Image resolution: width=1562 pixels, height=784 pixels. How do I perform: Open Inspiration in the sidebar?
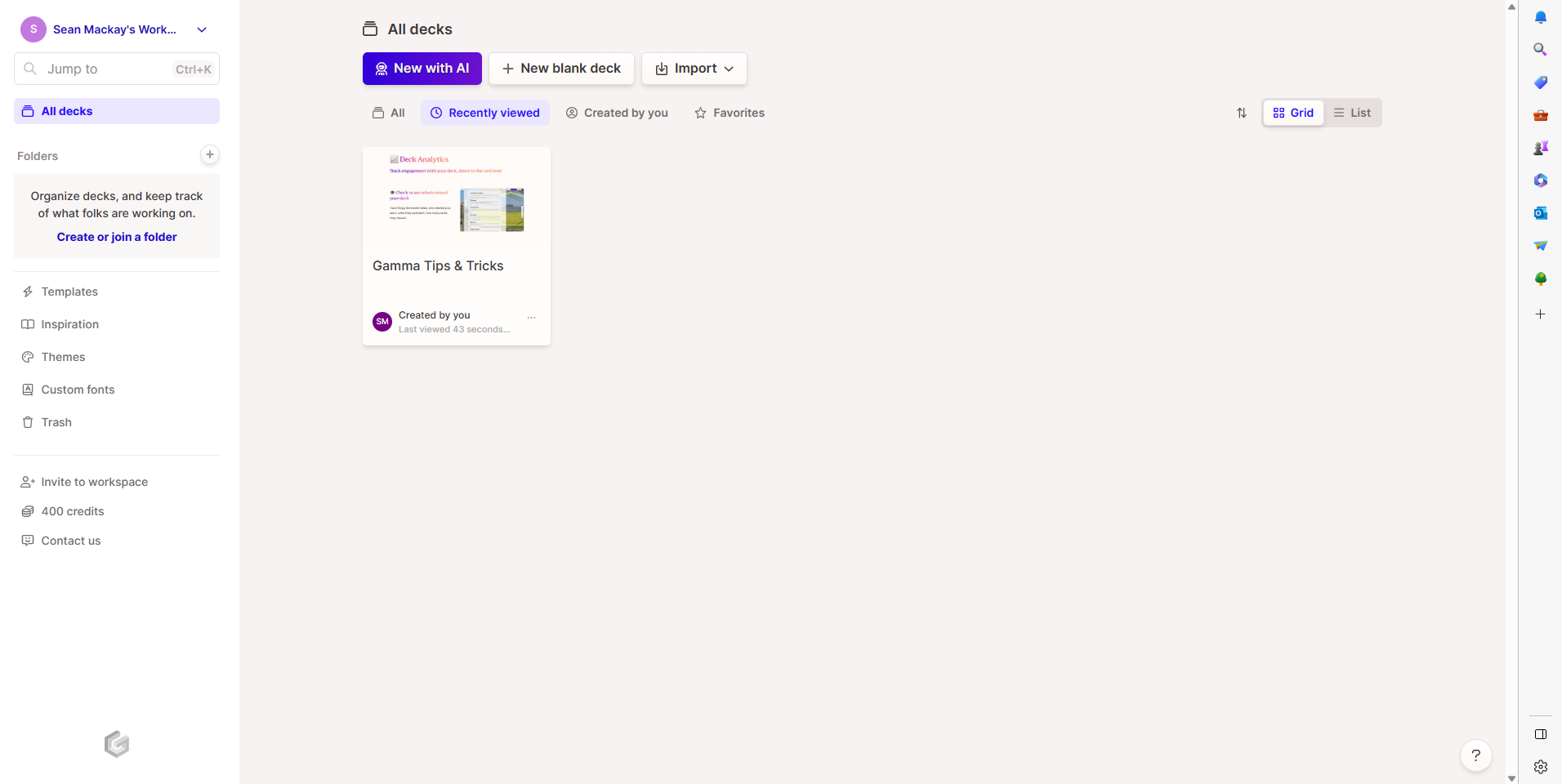click(117, 324)
